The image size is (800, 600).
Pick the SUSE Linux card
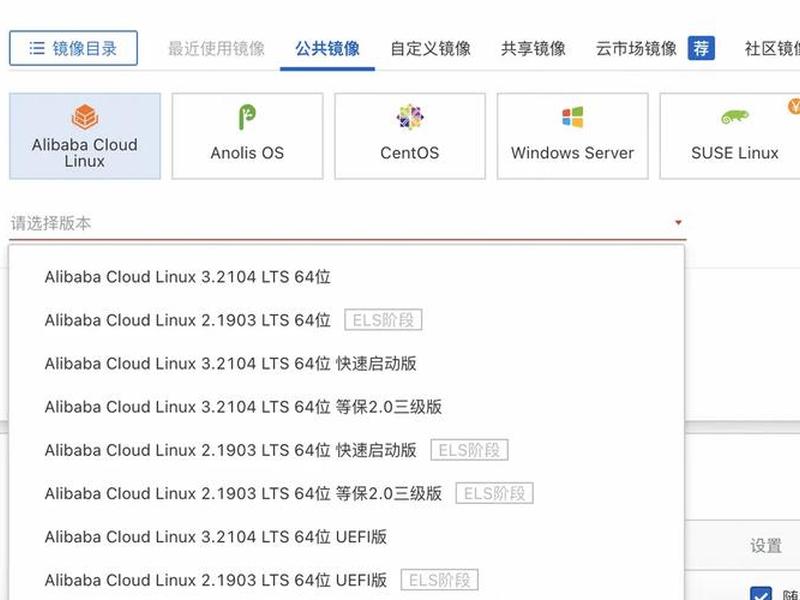[732, 136]
